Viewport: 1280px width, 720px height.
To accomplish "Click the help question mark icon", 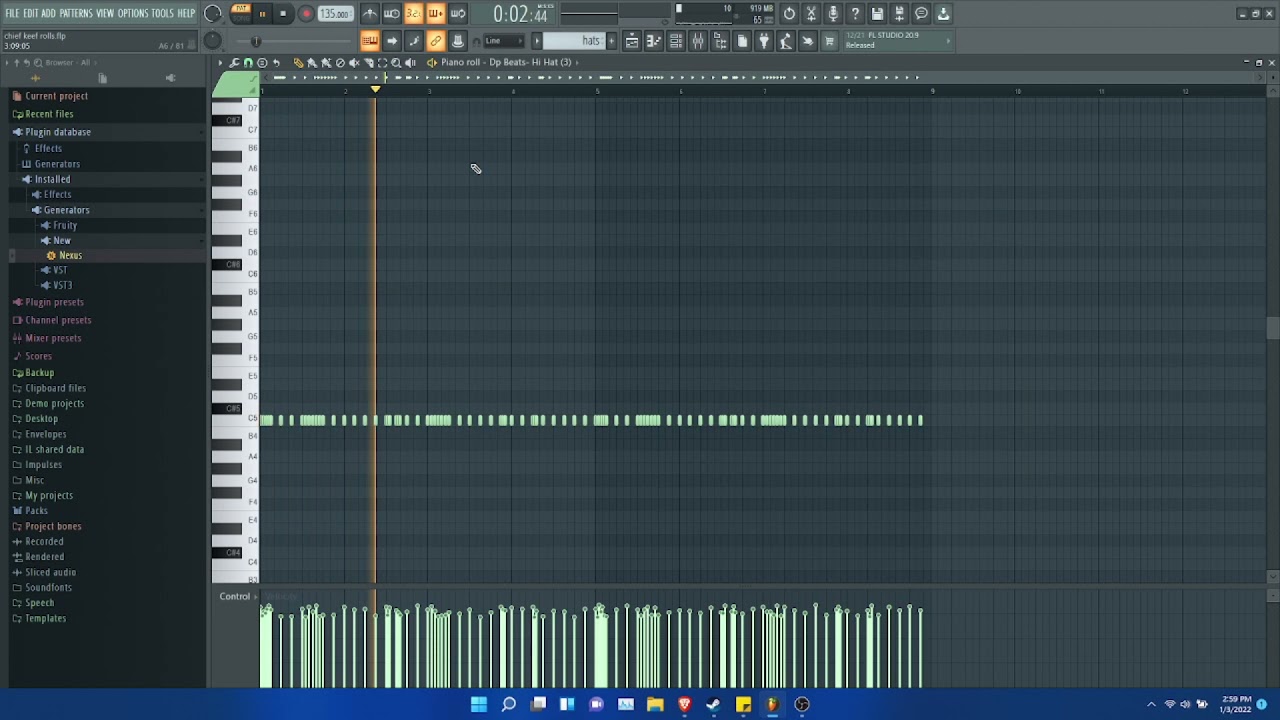I will coord(855,14).
